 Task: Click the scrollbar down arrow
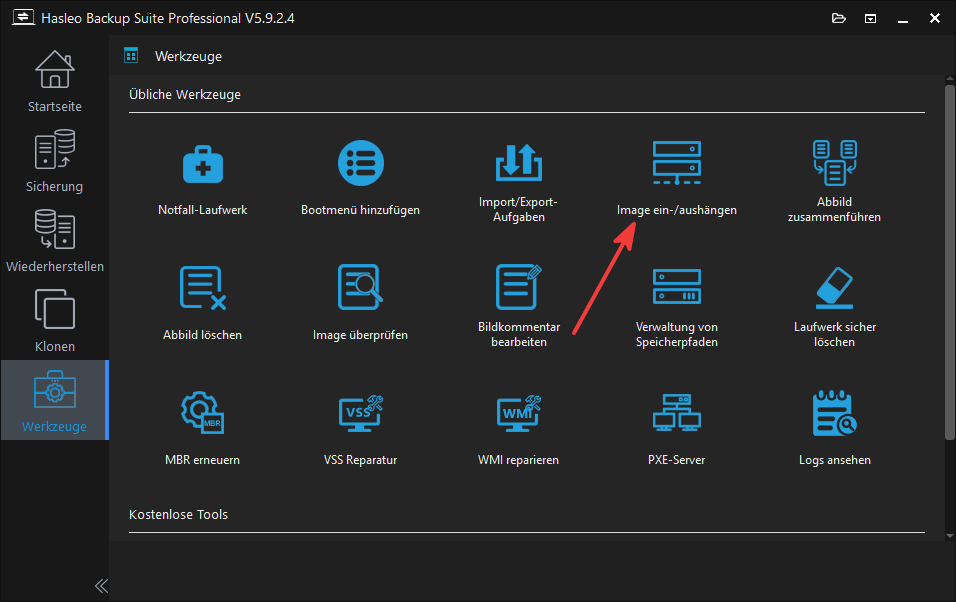[x=950, y=536]
